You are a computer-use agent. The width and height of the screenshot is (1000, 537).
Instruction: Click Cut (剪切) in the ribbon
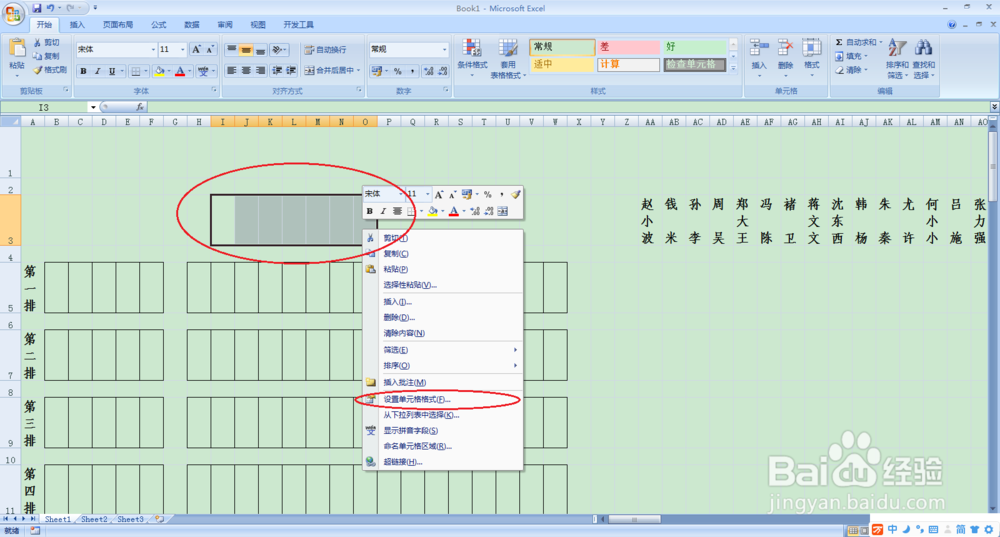[47, 42]
